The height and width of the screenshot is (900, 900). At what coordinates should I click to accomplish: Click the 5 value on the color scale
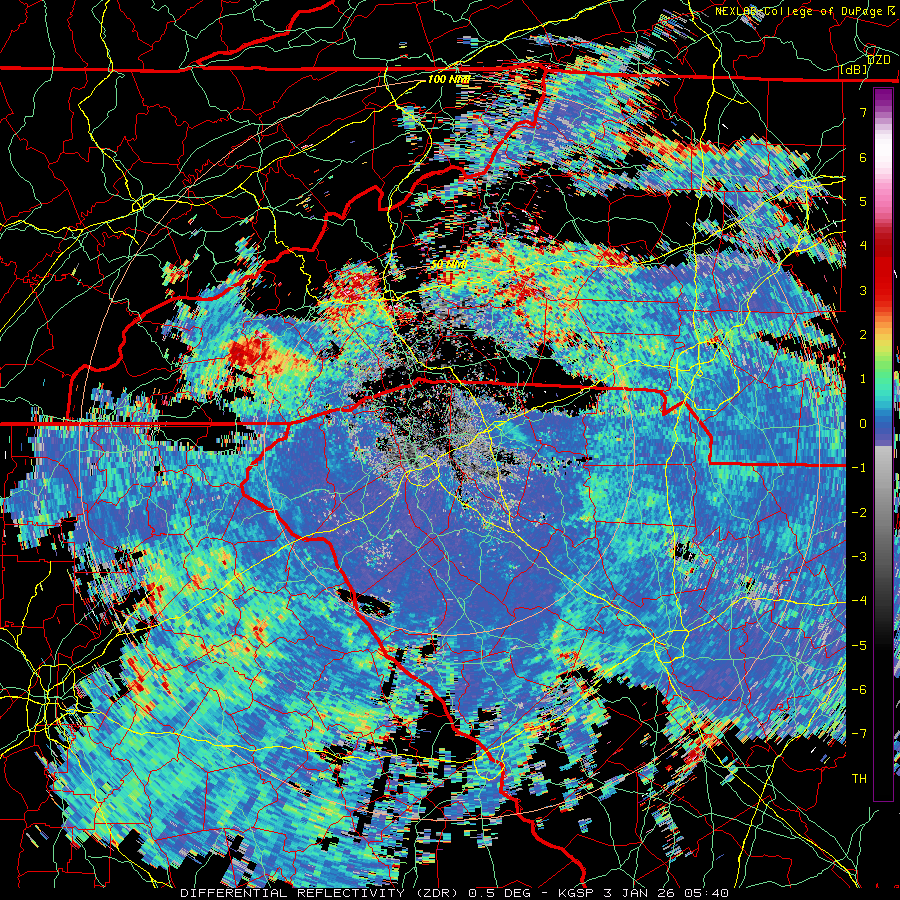863,201
